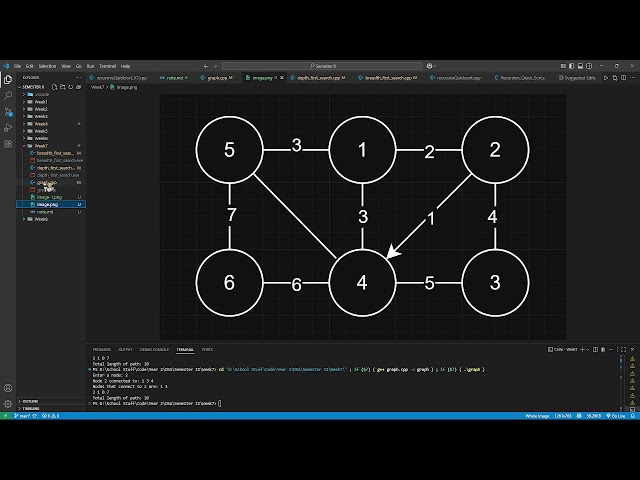The image size is (640, 480).
Task: Open the Help menu
Action: [125, 66]
